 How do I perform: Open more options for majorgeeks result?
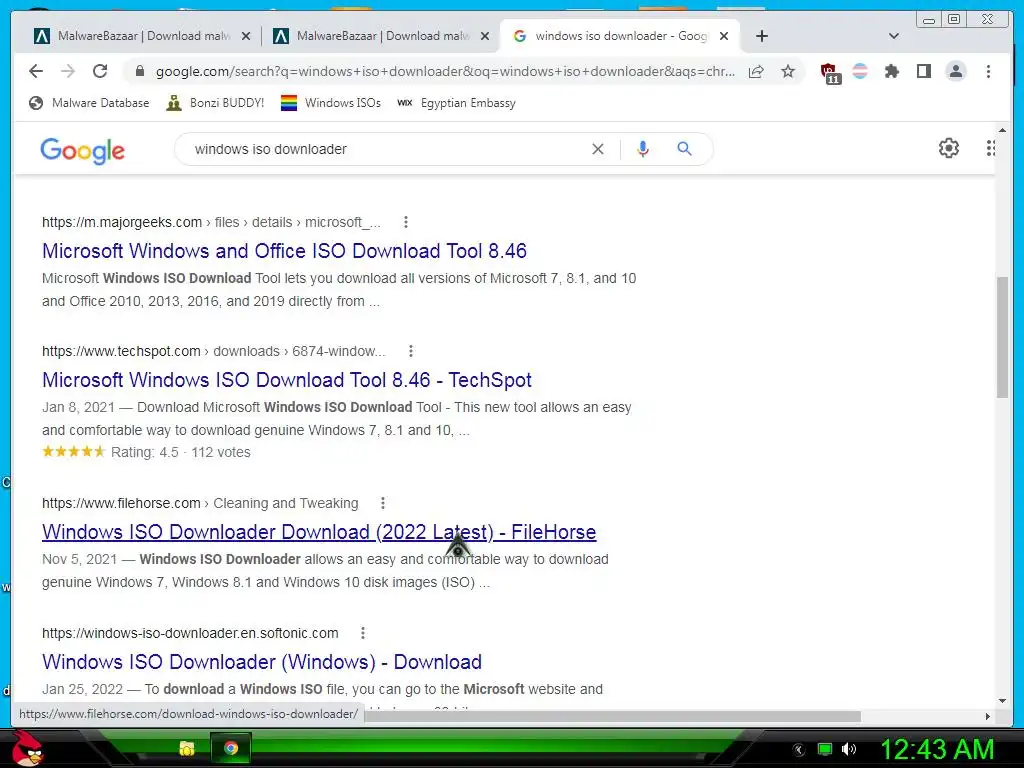(406, 222)
